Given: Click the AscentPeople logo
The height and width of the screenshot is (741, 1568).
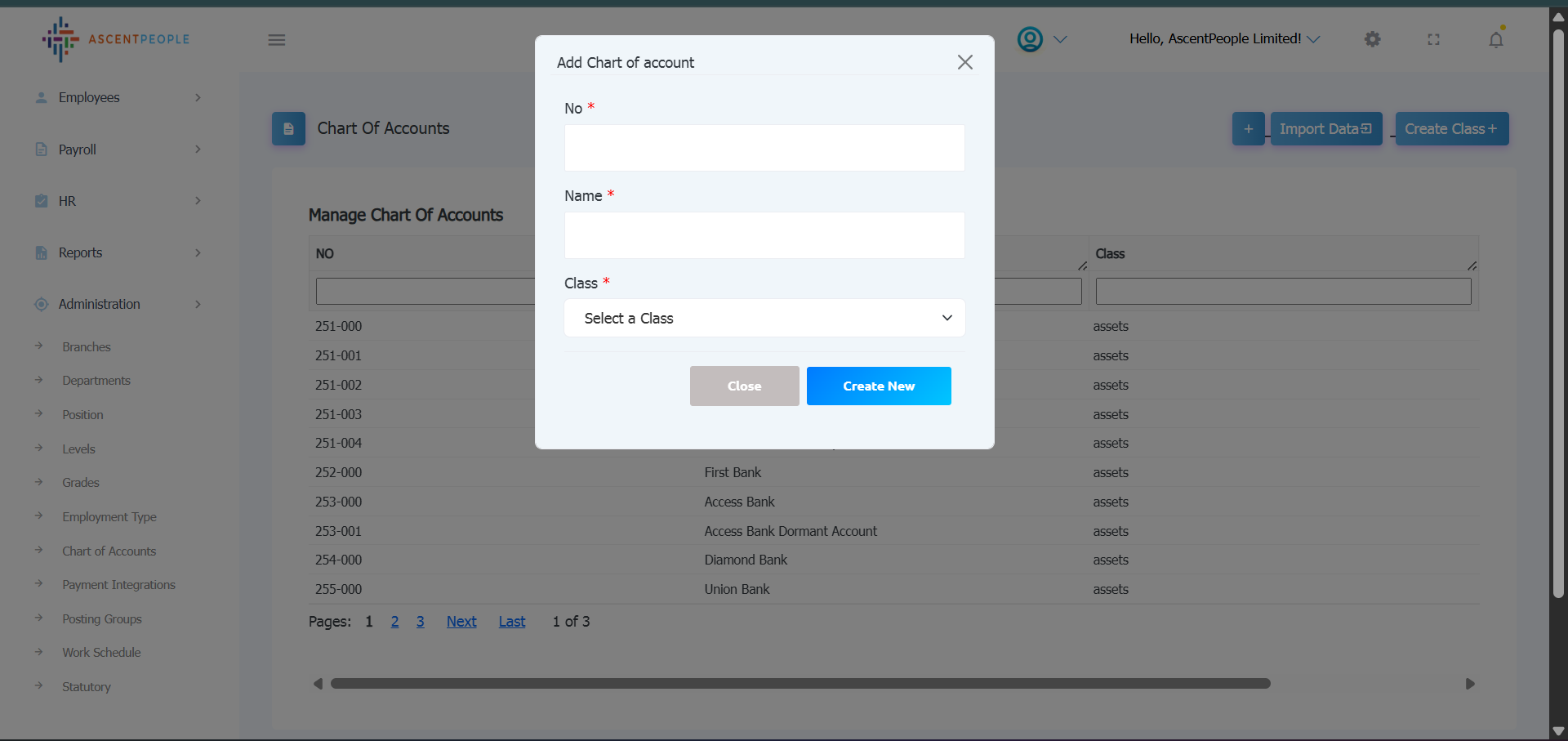Looking at the screenshot, I should [x=116, y=39].
